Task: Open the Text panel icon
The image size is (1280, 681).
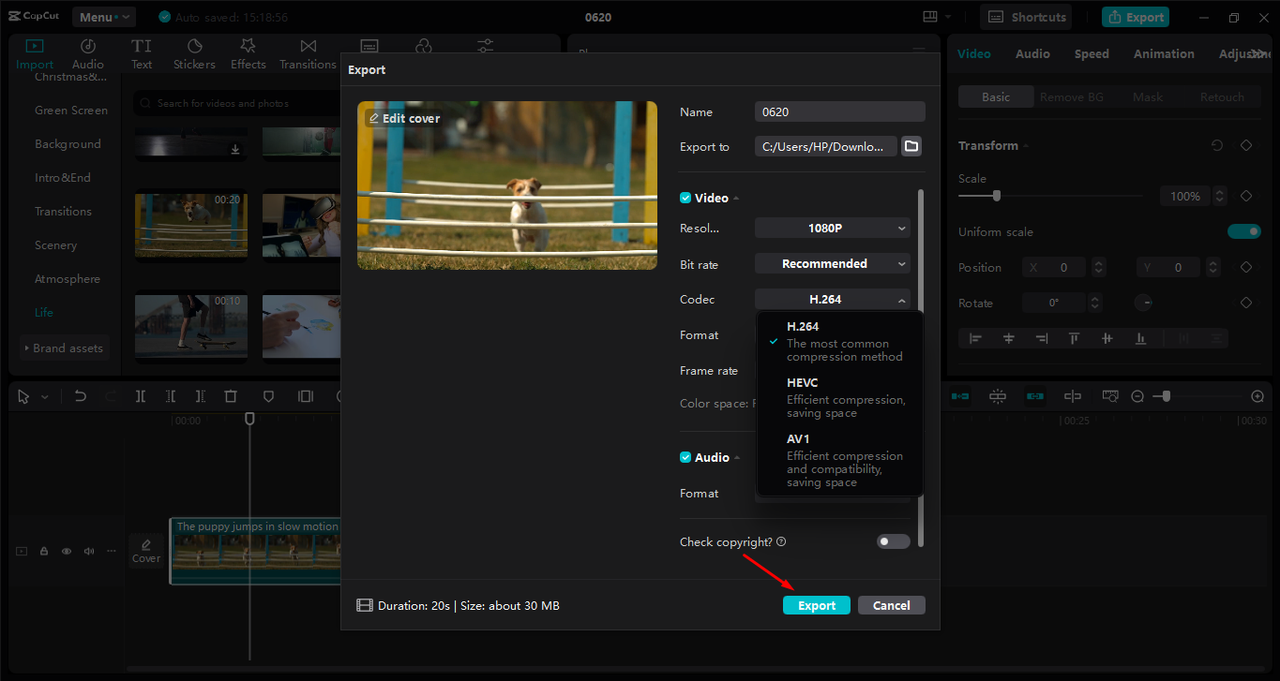Action: [x=142, y=46]
